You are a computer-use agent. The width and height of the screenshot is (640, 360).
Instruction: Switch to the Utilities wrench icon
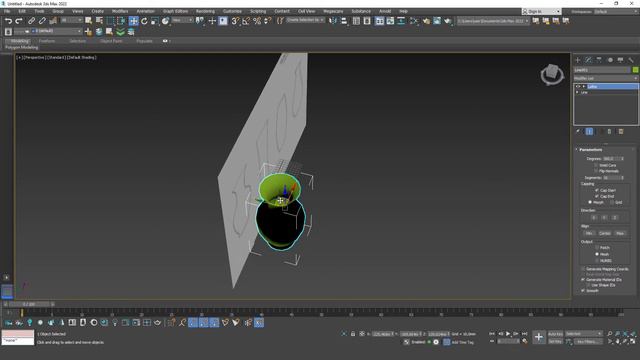[x=631, y=60]
